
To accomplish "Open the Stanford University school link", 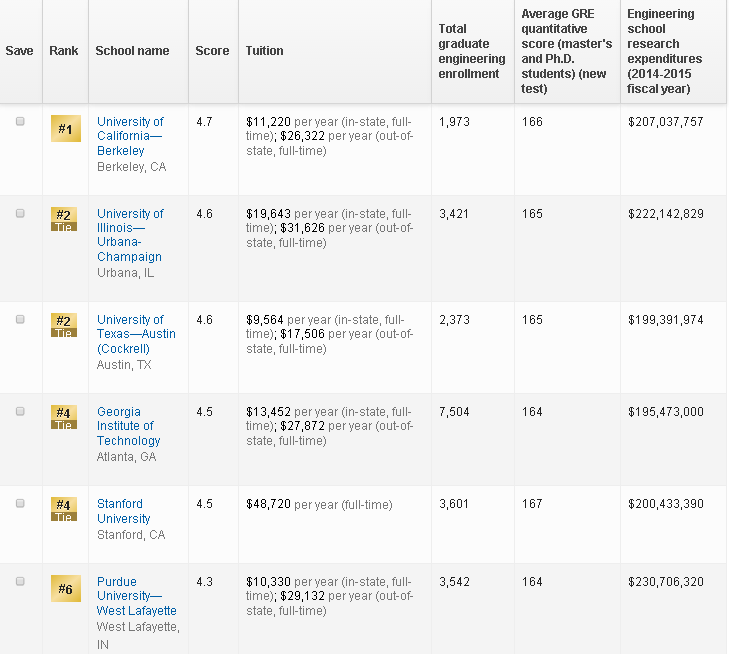I will coord(124,511).
